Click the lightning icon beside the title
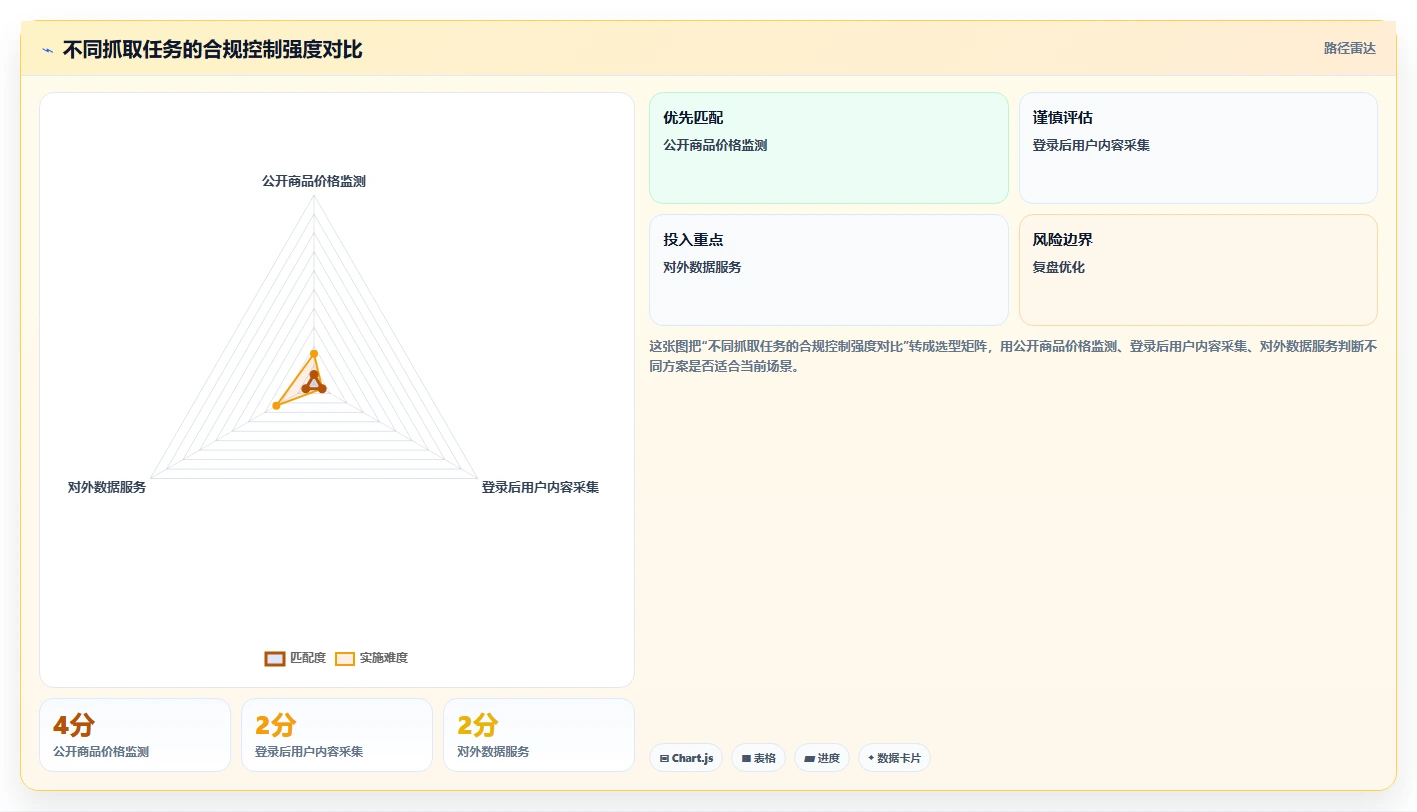Image resolution: width=1417 pixels, height=812 pixels. [47, 50]
